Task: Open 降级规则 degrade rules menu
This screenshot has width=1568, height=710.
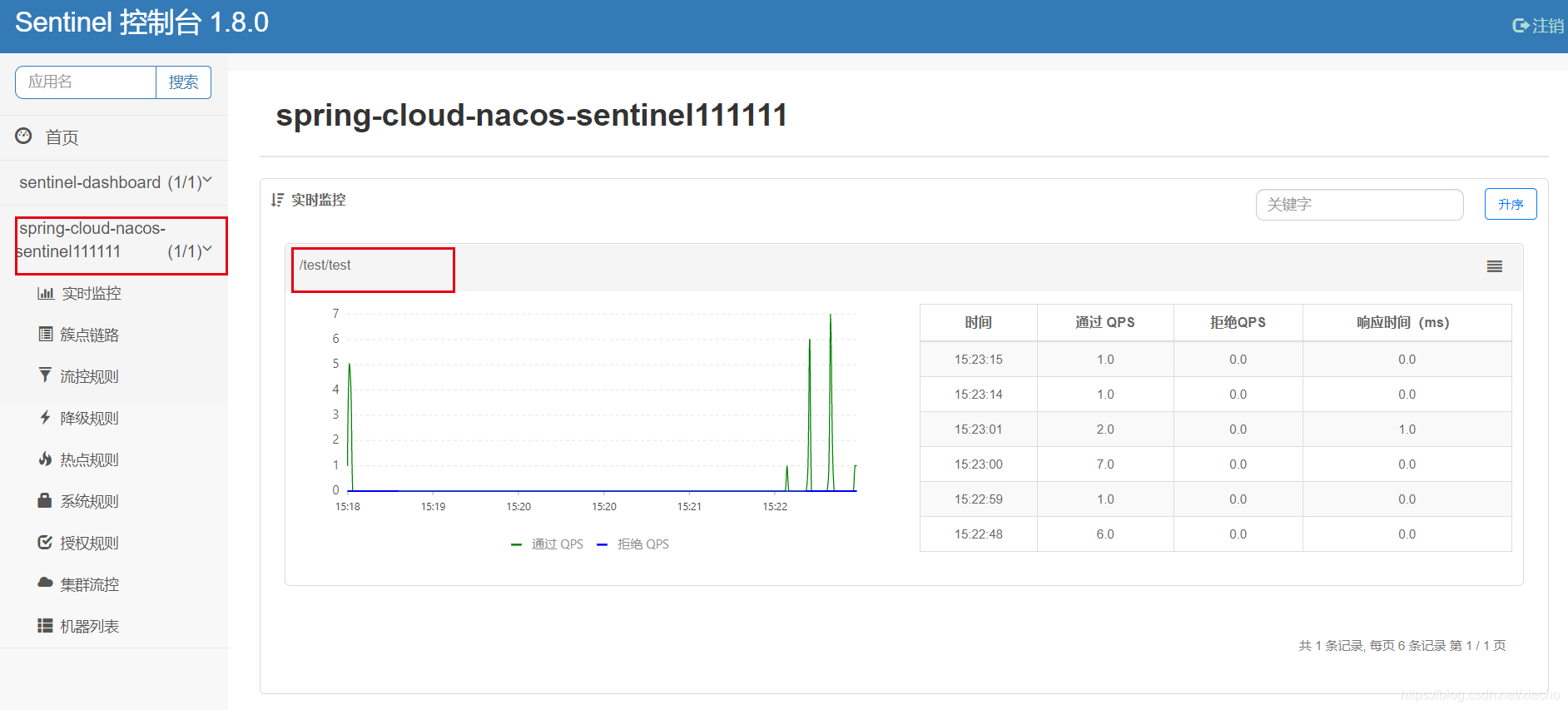Action: coord(90,418)
